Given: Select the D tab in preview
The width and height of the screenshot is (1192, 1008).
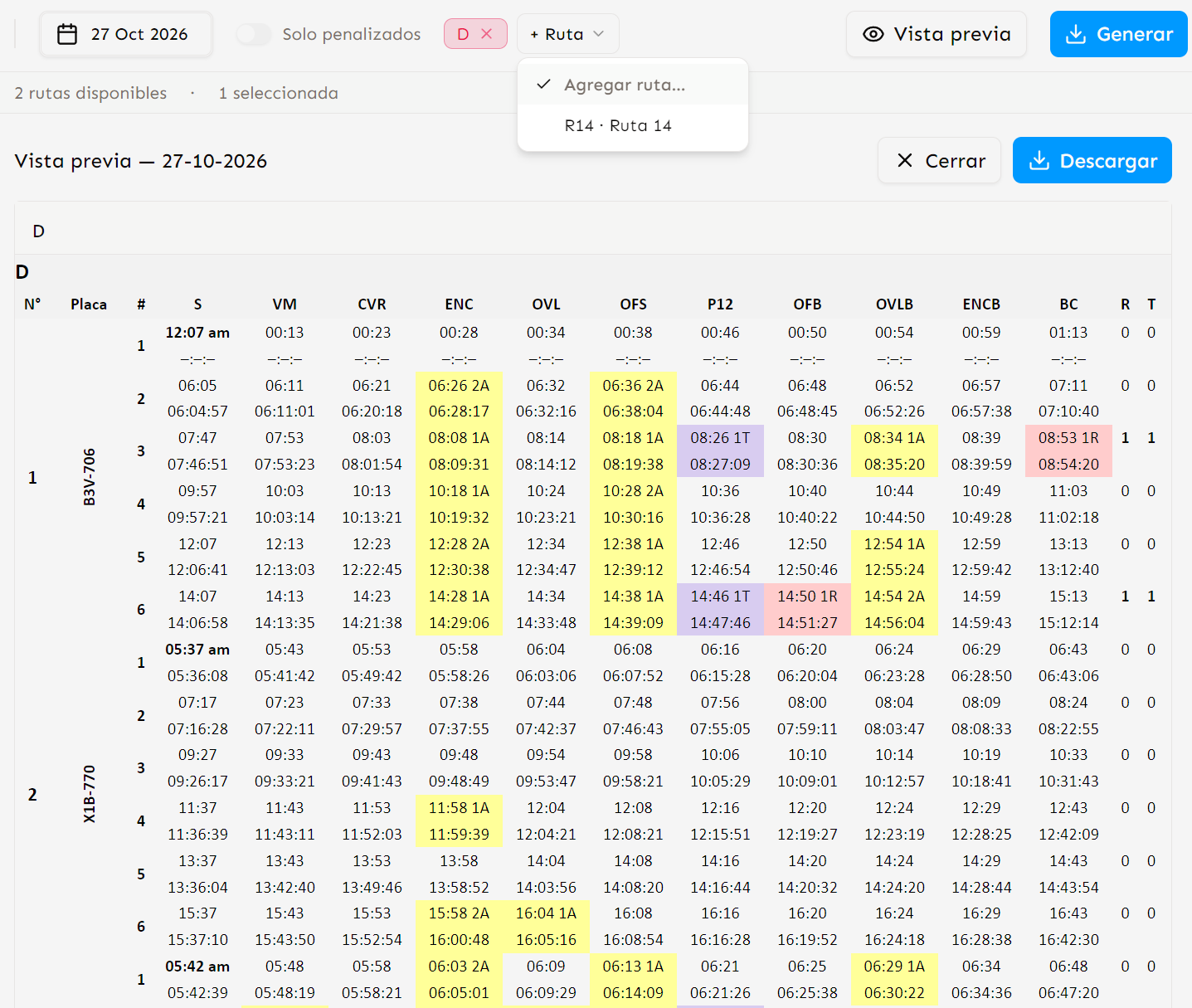Looking at the screenshot, I should click(38, 231).
